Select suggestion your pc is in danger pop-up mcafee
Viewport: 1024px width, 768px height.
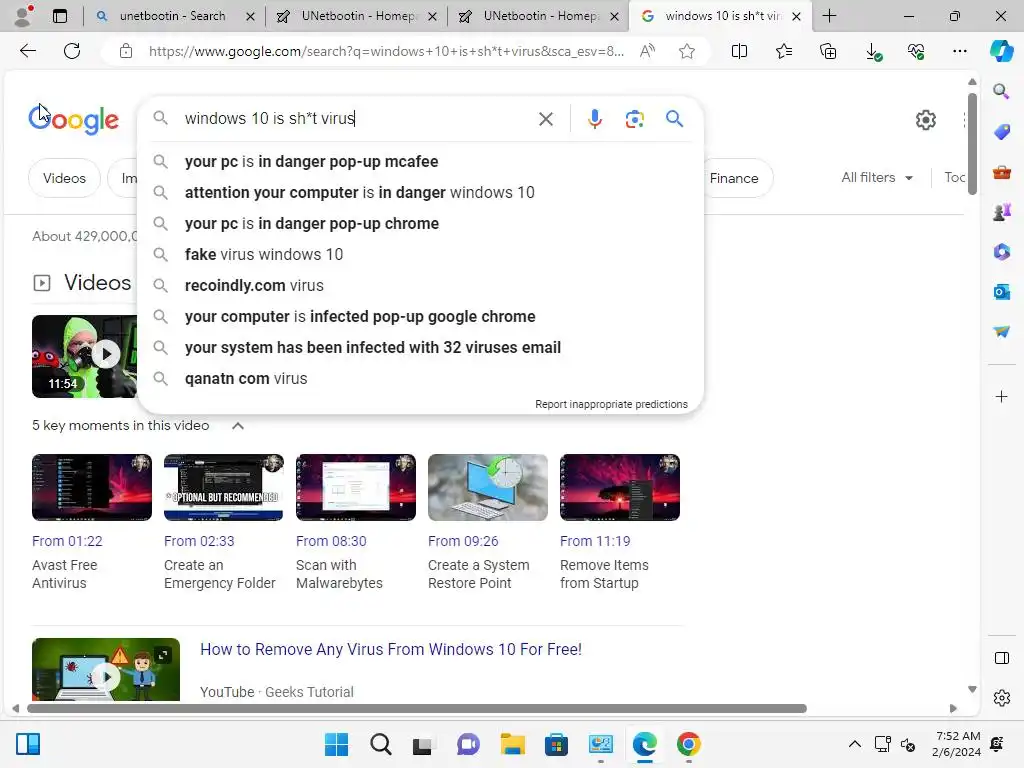pyautogui.click(x=421, y=161)
